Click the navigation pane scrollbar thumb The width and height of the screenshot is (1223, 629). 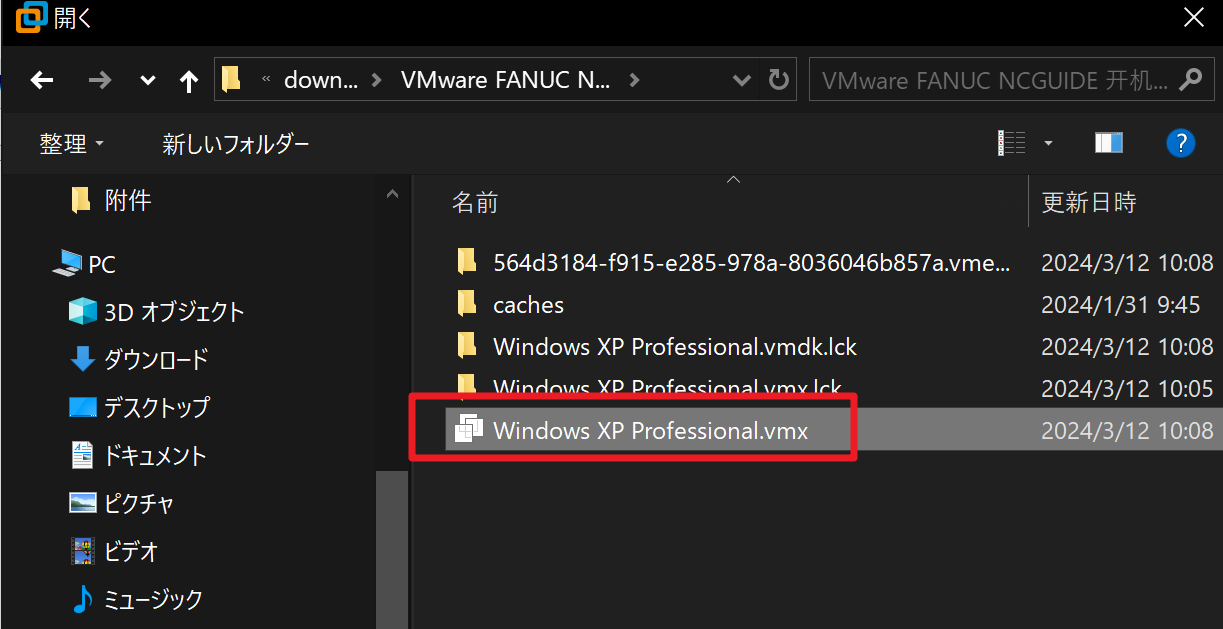pos(391,550)
